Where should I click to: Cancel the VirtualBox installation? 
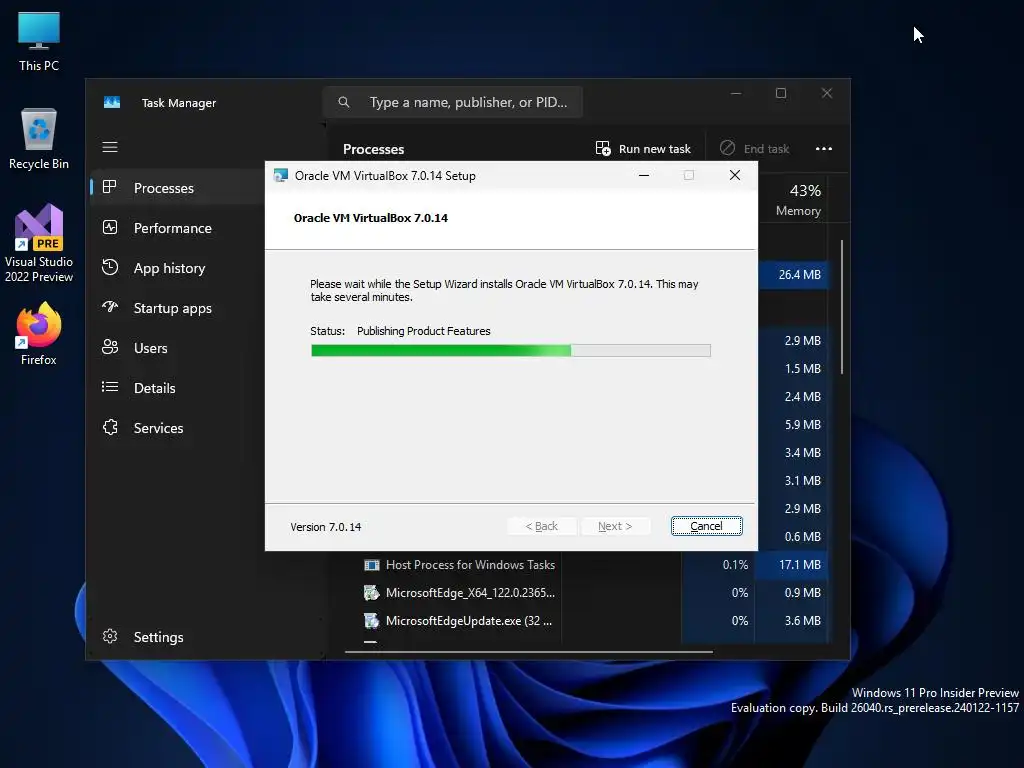[x=706, y=526]
